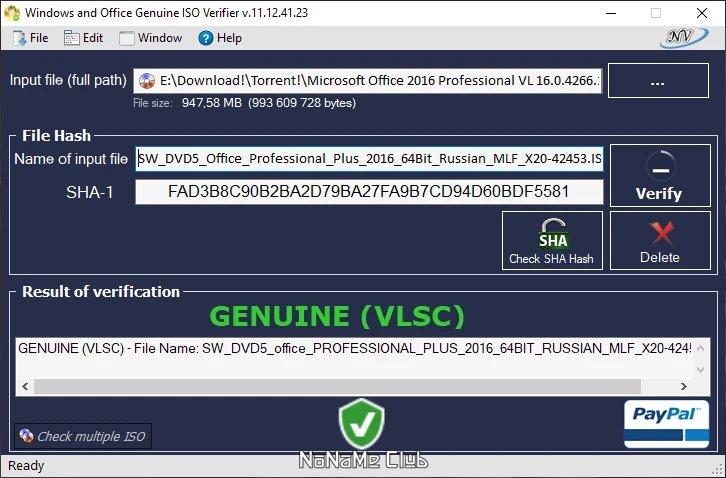Click the GENUINE (VLSC) result text line
Viewport: 726px width, 478px height.
point(355,348)
